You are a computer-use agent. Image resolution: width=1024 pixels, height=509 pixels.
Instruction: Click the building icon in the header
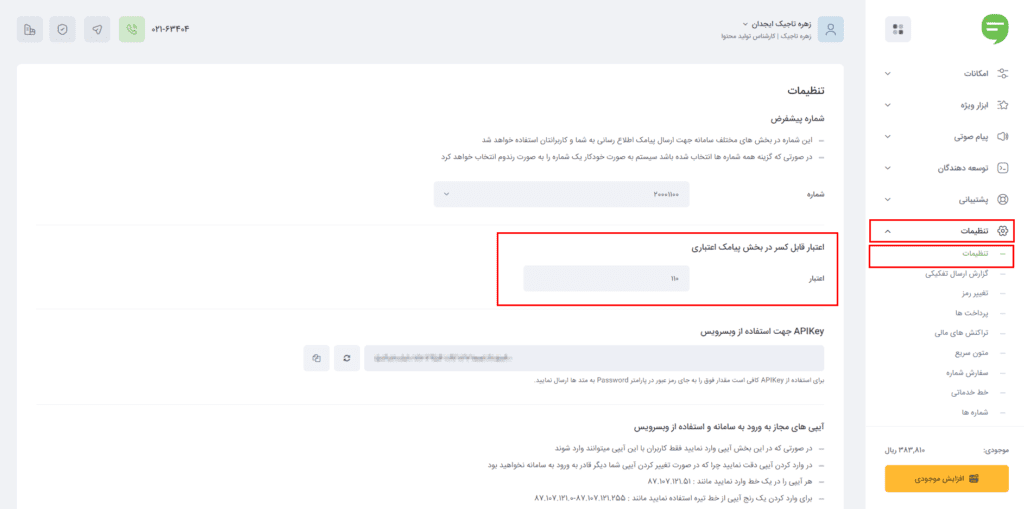tap(30, 29)
